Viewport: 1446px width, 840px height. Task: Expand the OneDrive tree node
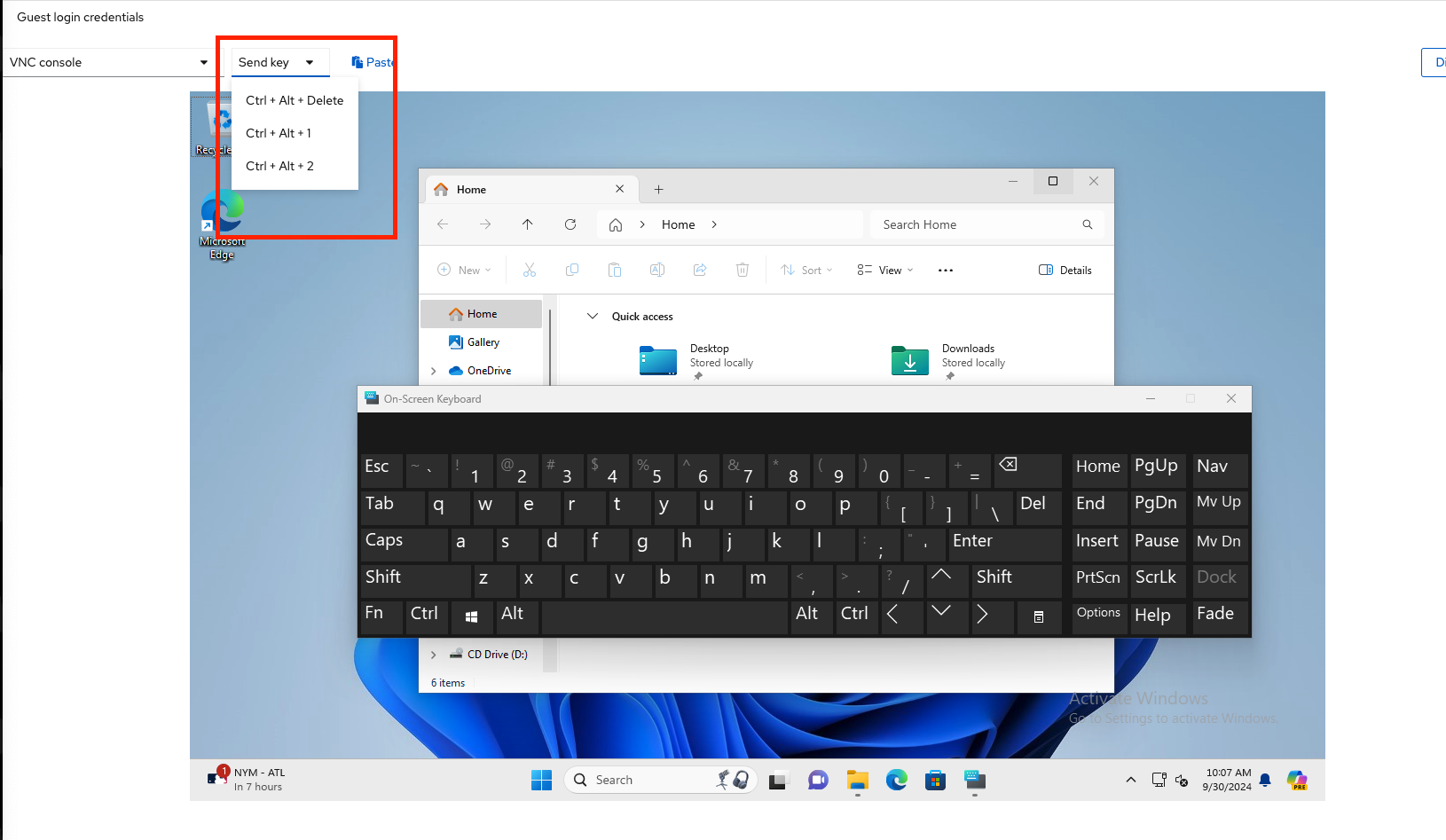(434, 371)
